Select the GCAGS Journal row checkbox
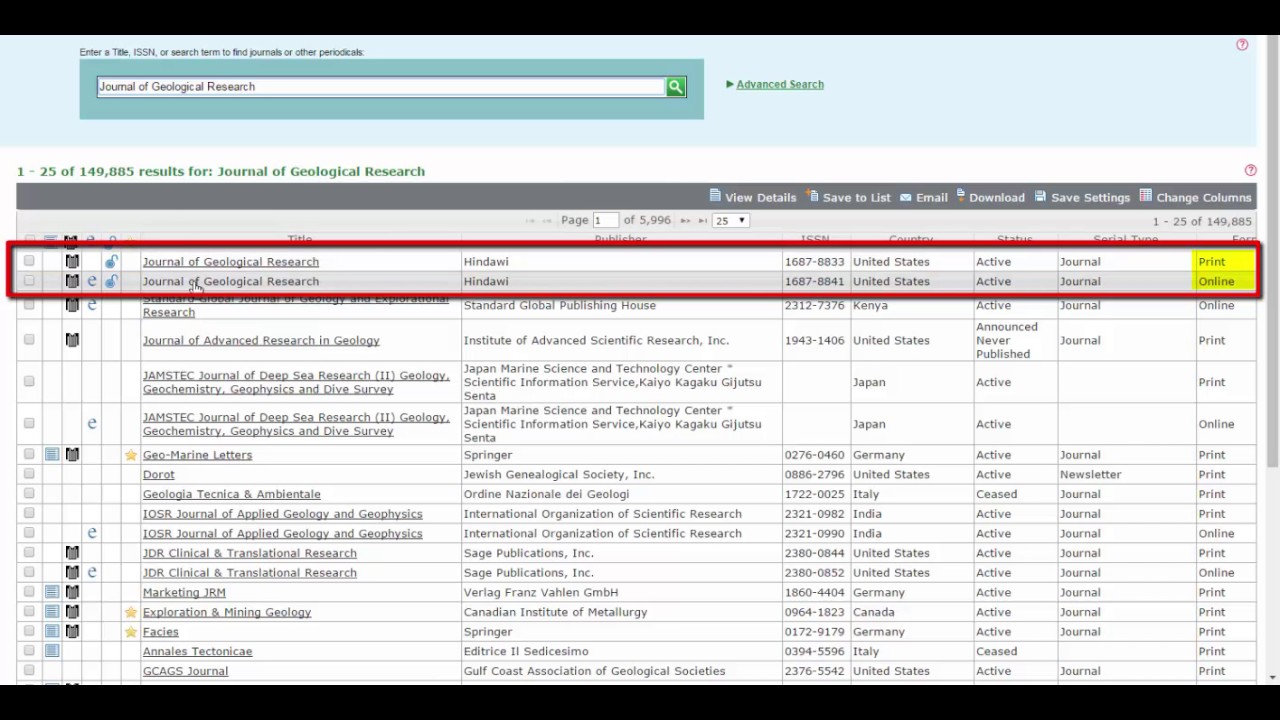The width and height of the screenshot is (1280, 720). (29, 671)
